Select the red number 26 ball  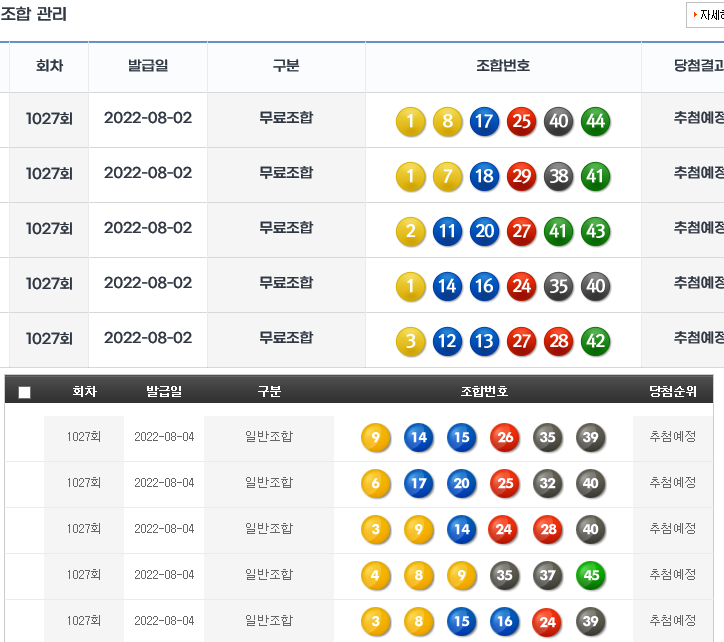coord(505,438)
